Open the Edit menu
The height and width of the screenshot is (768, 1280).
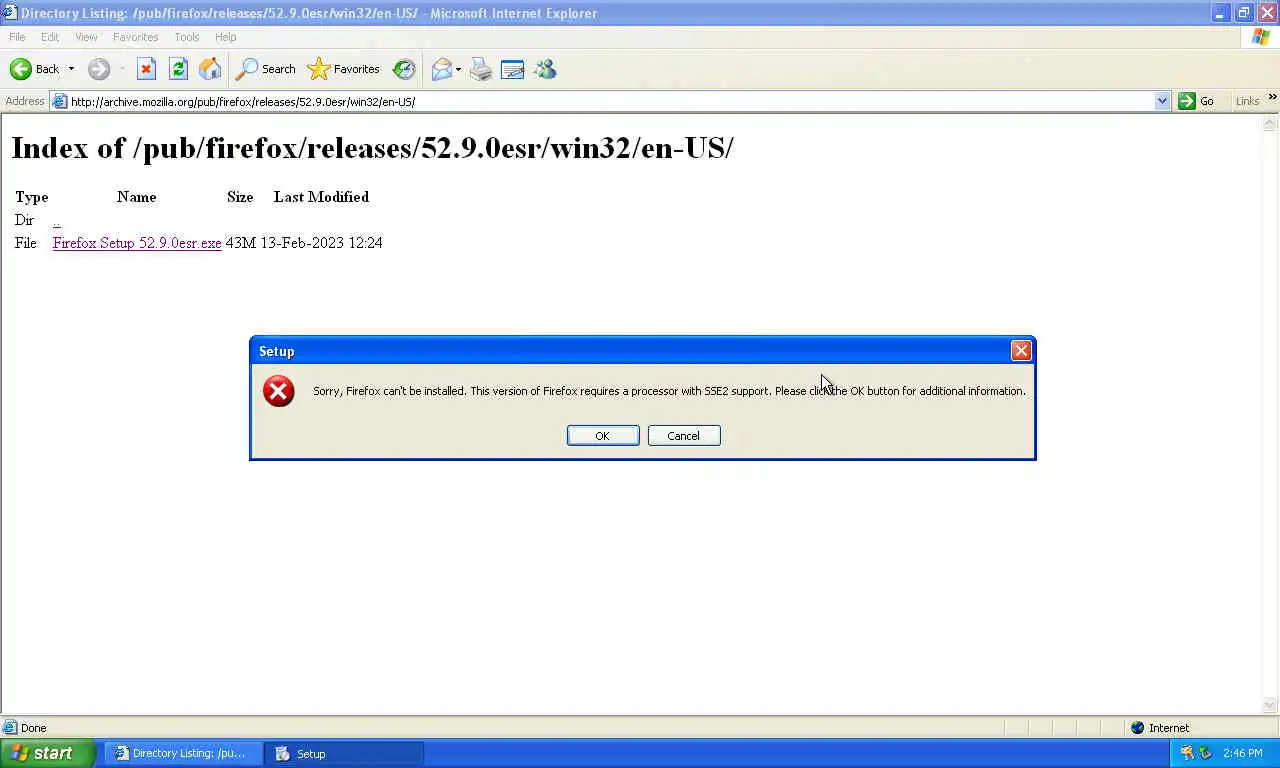point(50,37)
